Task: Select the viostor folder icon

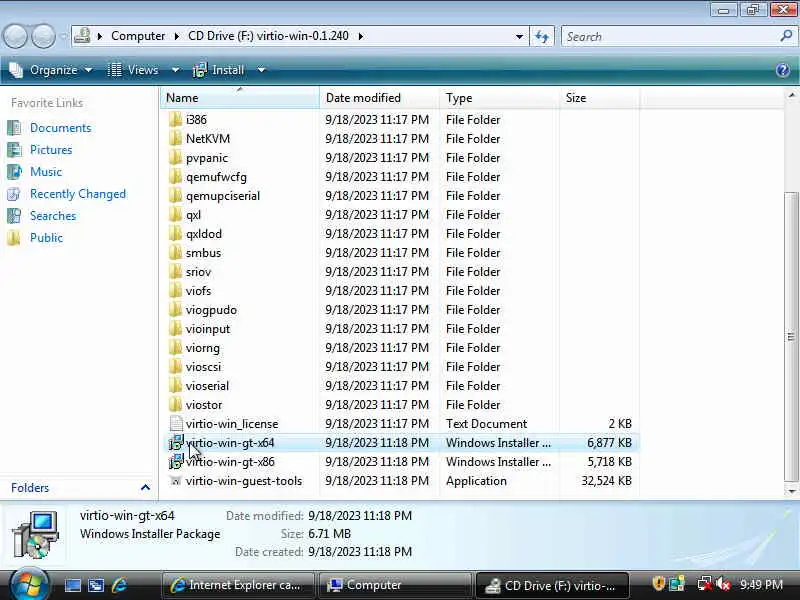Action: 176,405
